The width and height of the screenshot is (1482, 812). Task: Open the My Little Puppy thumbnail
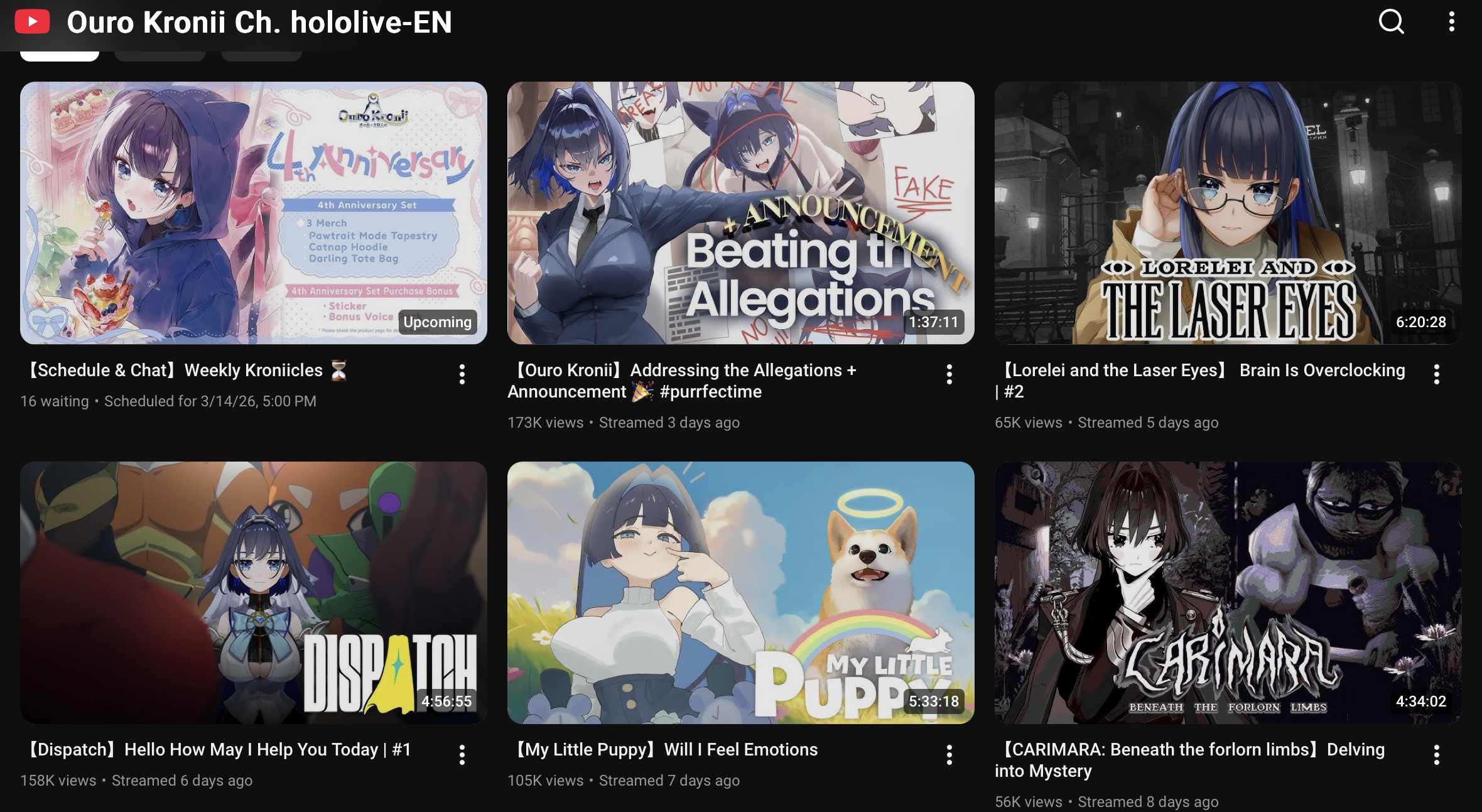click(x=741, y=593)
